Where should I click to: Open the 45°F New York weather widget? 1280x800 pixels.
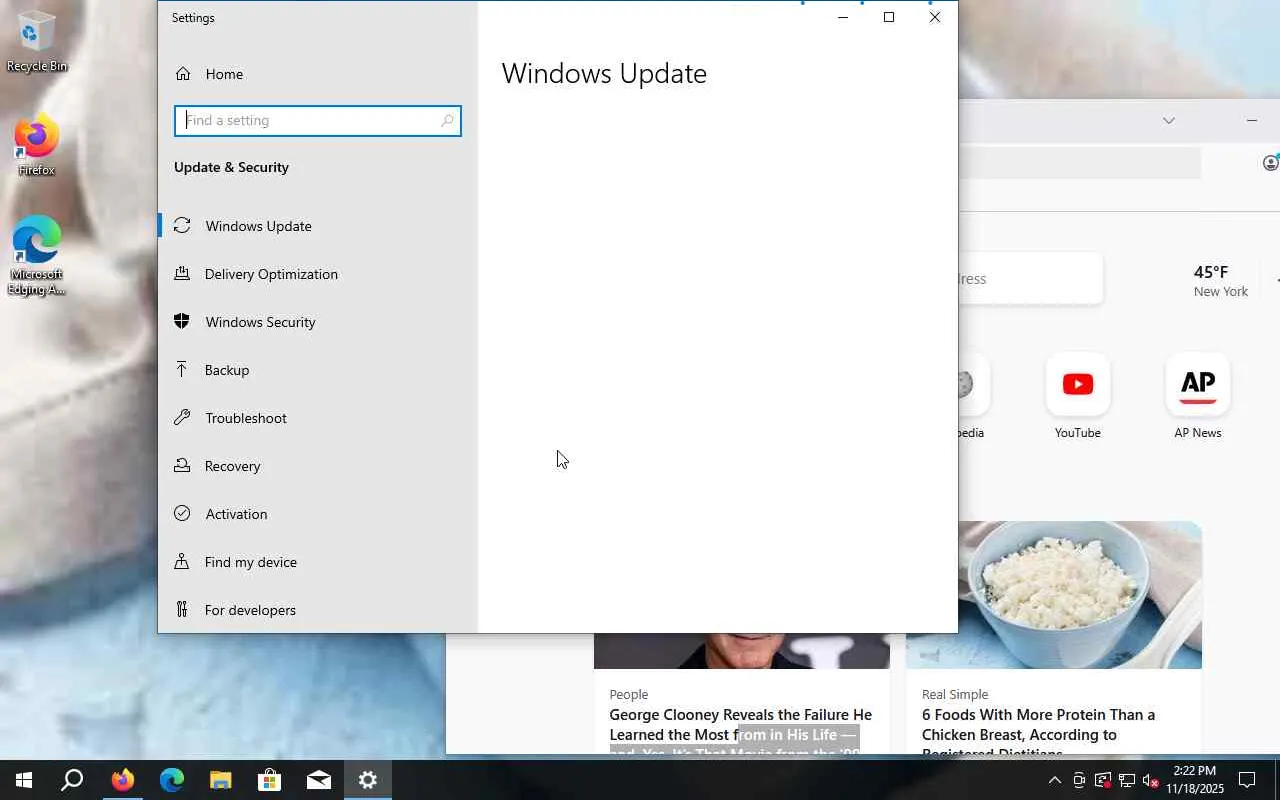click(x=1221, y=281)
